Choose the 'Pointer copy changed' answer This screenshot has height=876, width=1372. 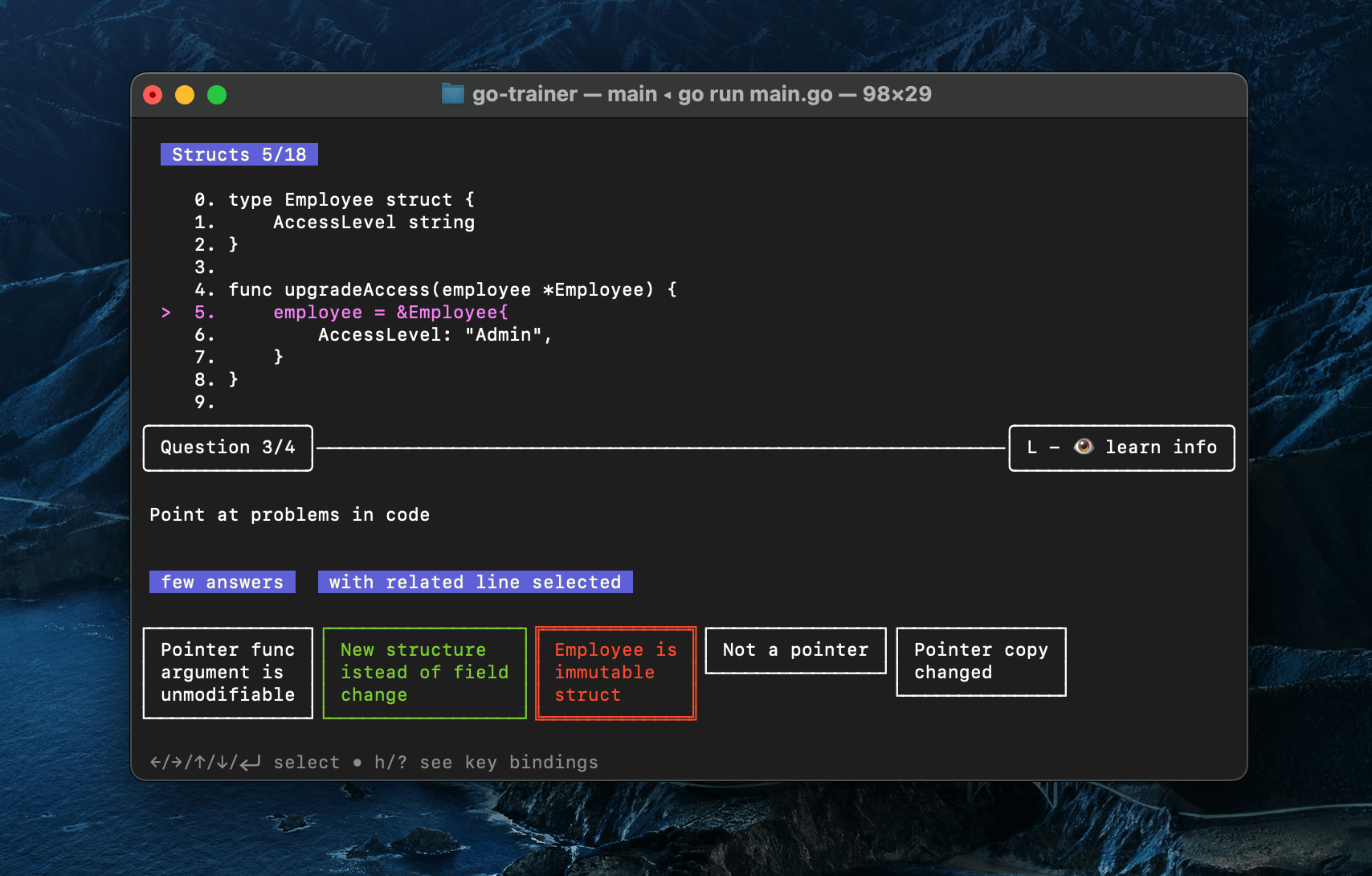(981, 661)
